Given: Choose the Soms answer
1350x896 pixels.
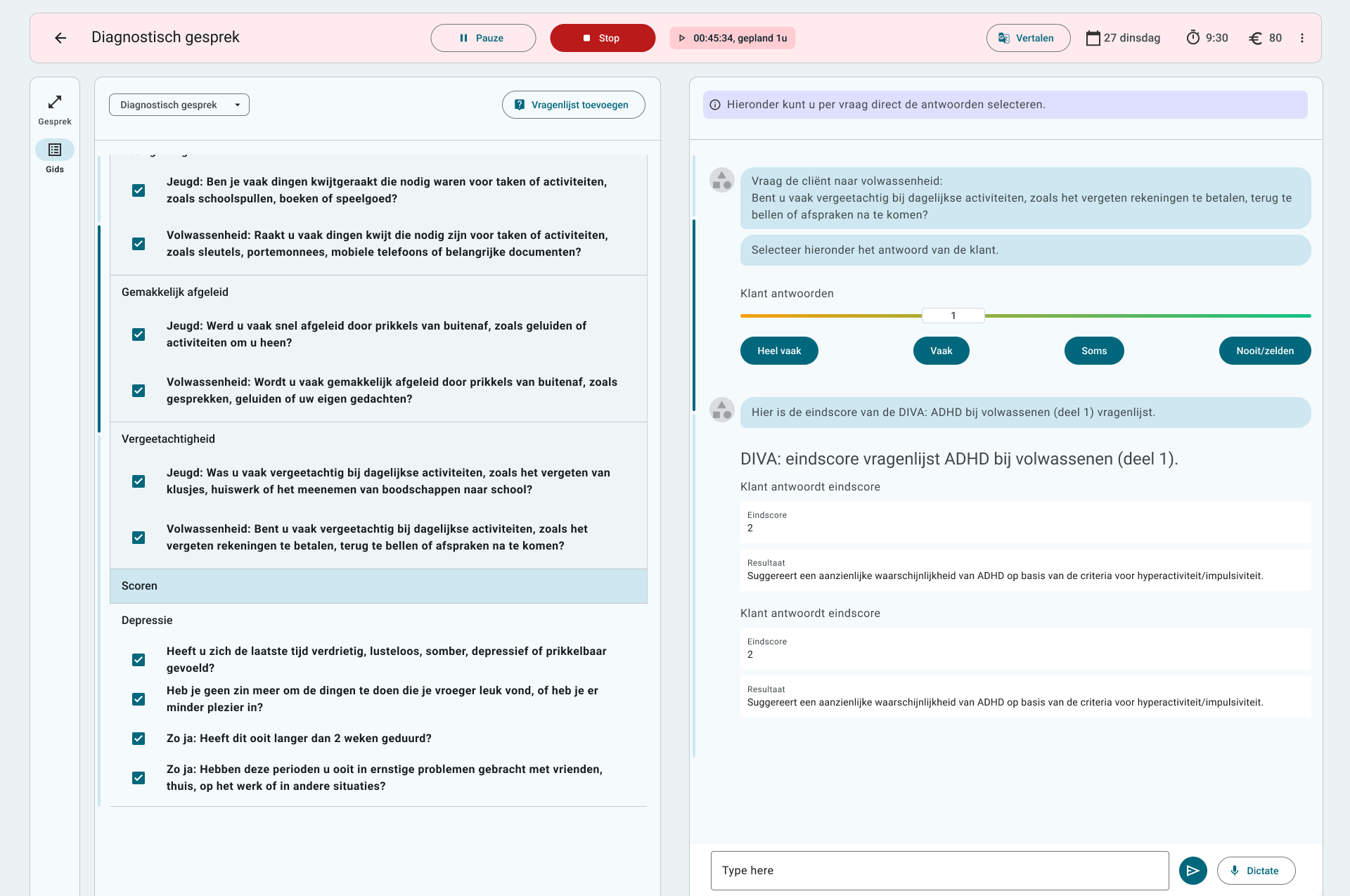Looking at the screenshot, I should point(1094,351).
